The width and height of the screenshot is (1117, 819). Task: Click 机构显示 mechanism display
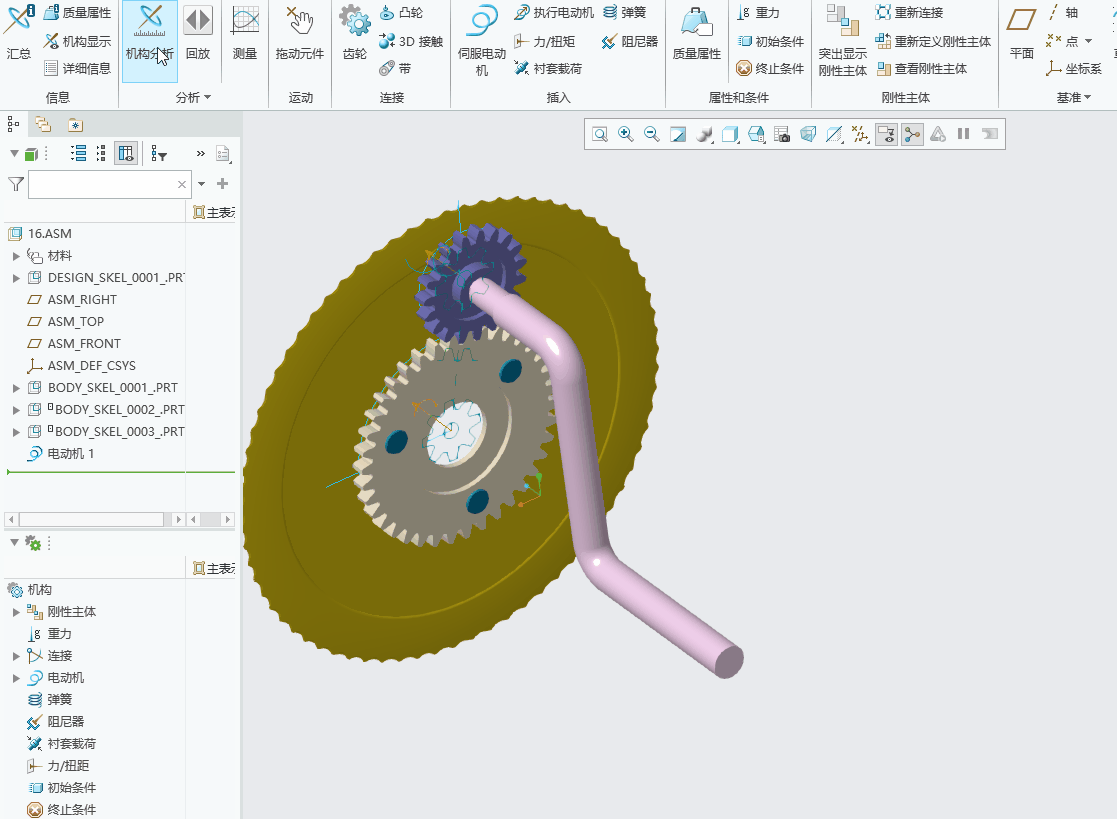point(78,41)
